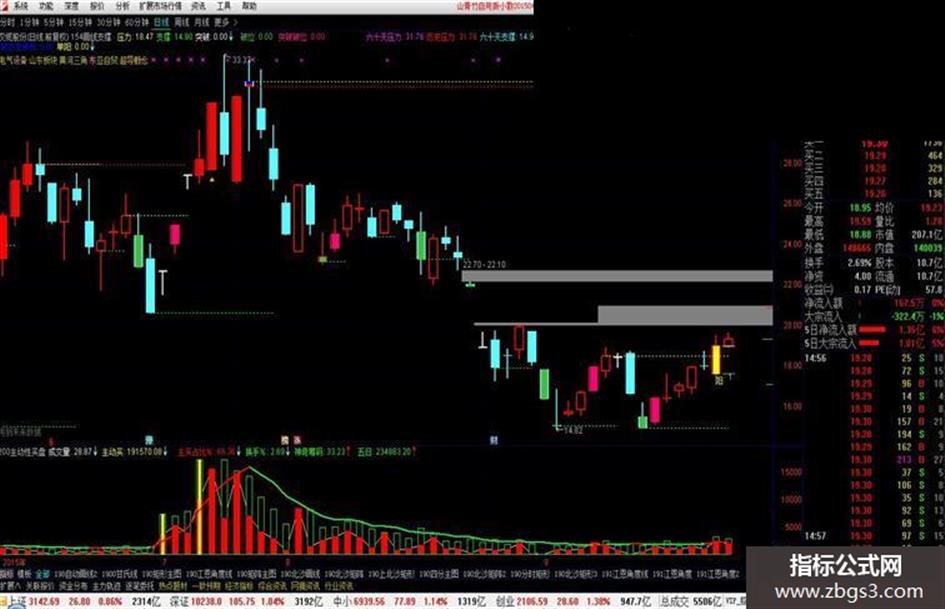Click the 大宗流入 row
Image resolution: width=945 pixels, height=609 pixels.
[874, 317]
